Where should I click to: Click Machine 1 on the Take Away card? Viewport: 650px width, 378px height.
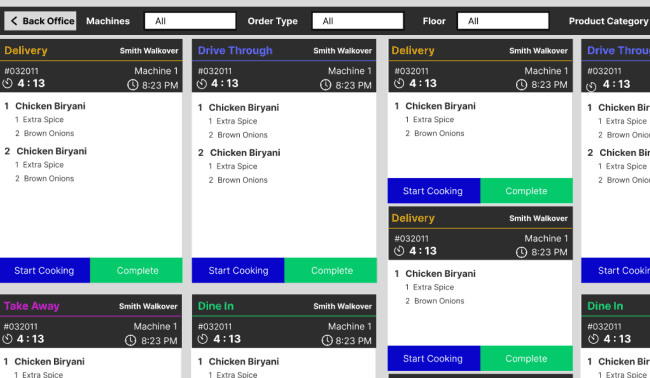click(x=155, y=327)
